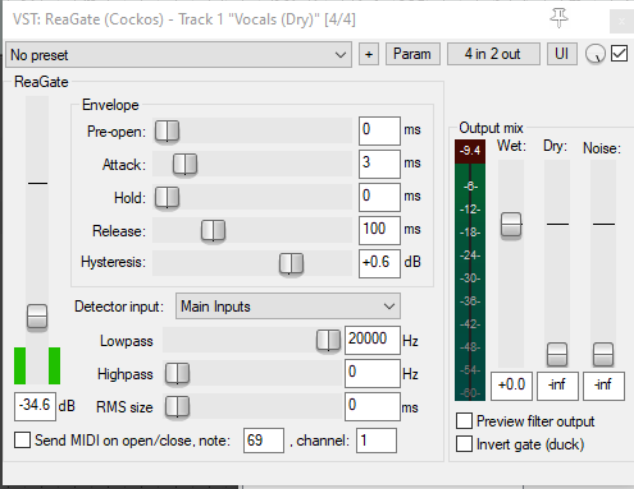
Task: Click the Highpass Hz field
Action: pos(372,373)
